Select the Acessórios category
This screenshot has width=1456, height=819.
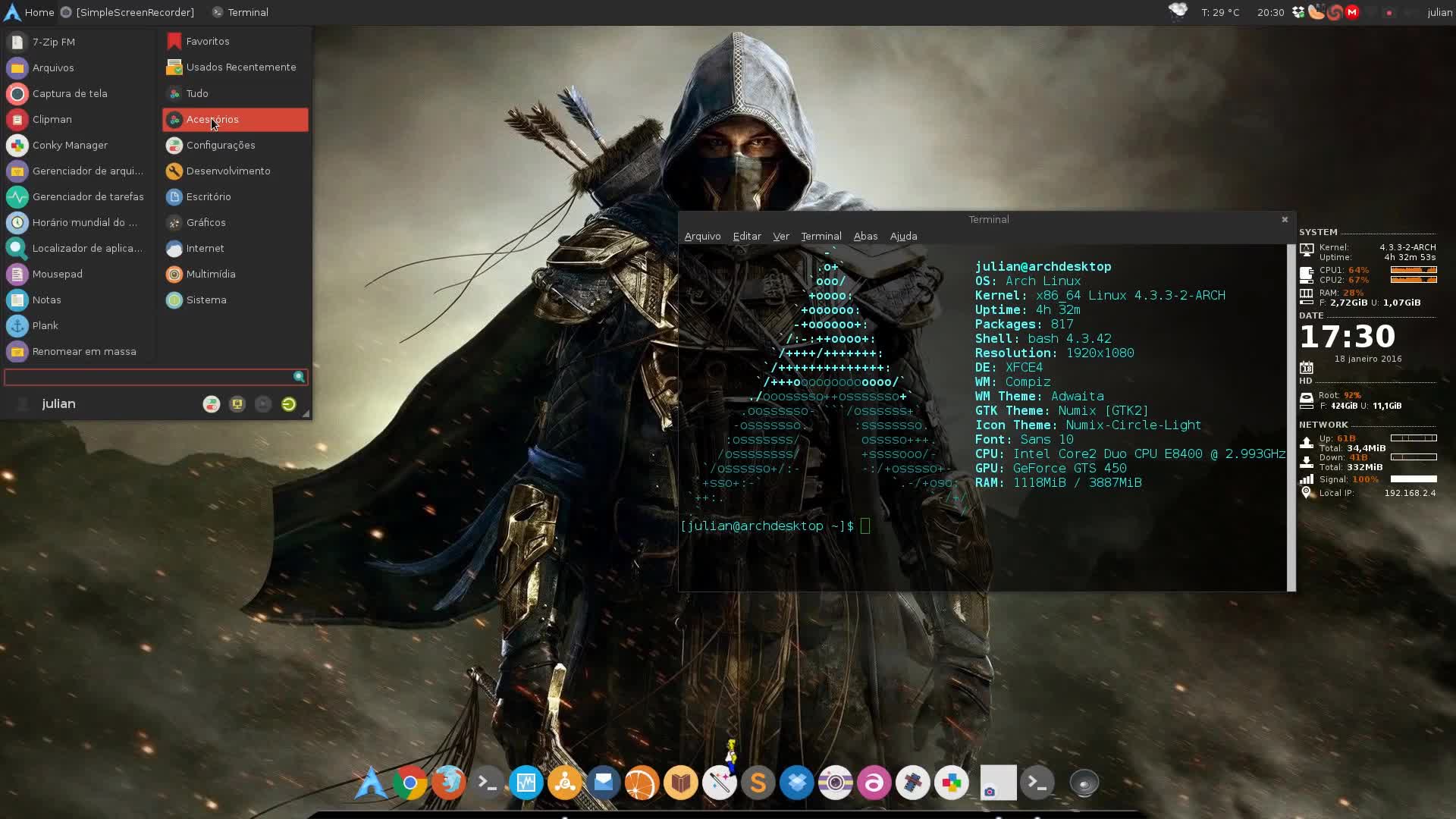(x=235, y=119)
